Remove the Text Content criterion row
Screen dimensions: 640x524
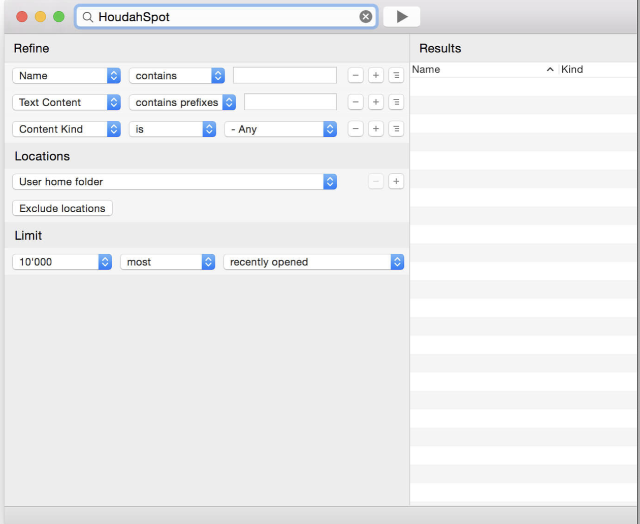[356, 102]
